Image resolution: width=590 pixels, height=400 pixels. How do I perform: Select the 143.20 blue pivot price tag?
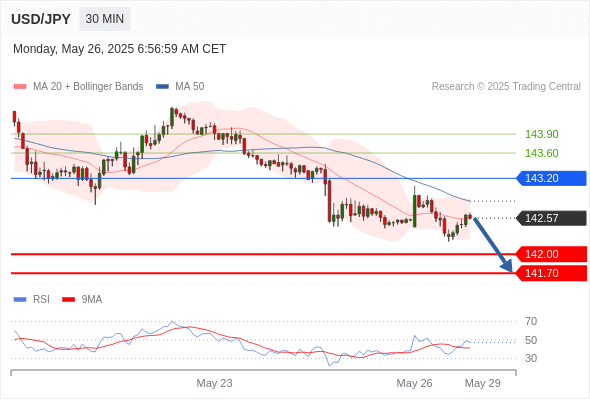(x=551, y=178)
